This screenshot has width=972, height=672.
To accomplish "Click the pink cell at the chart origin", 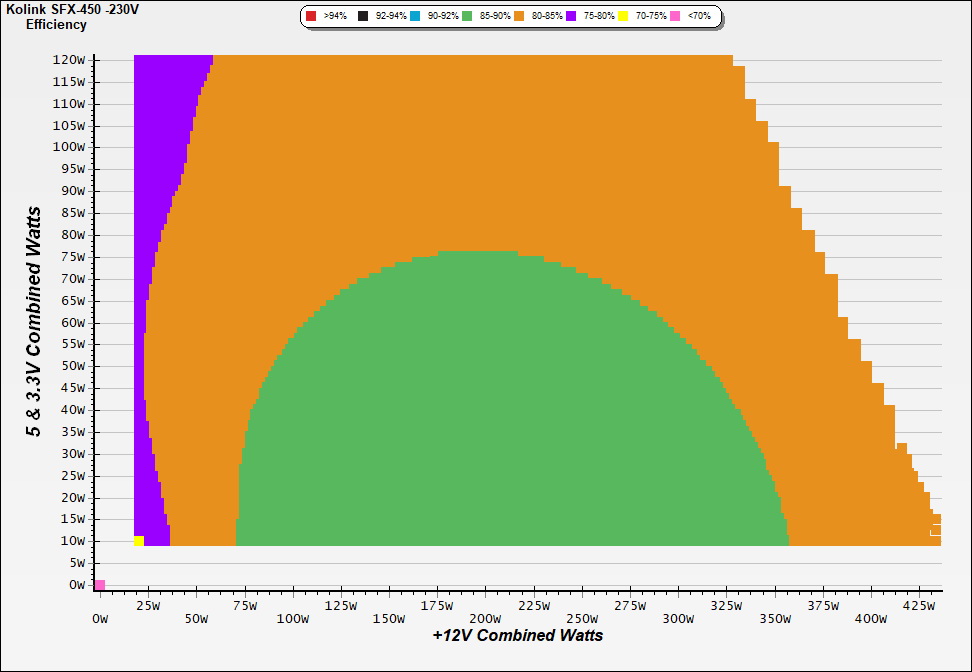I will 100,585.
